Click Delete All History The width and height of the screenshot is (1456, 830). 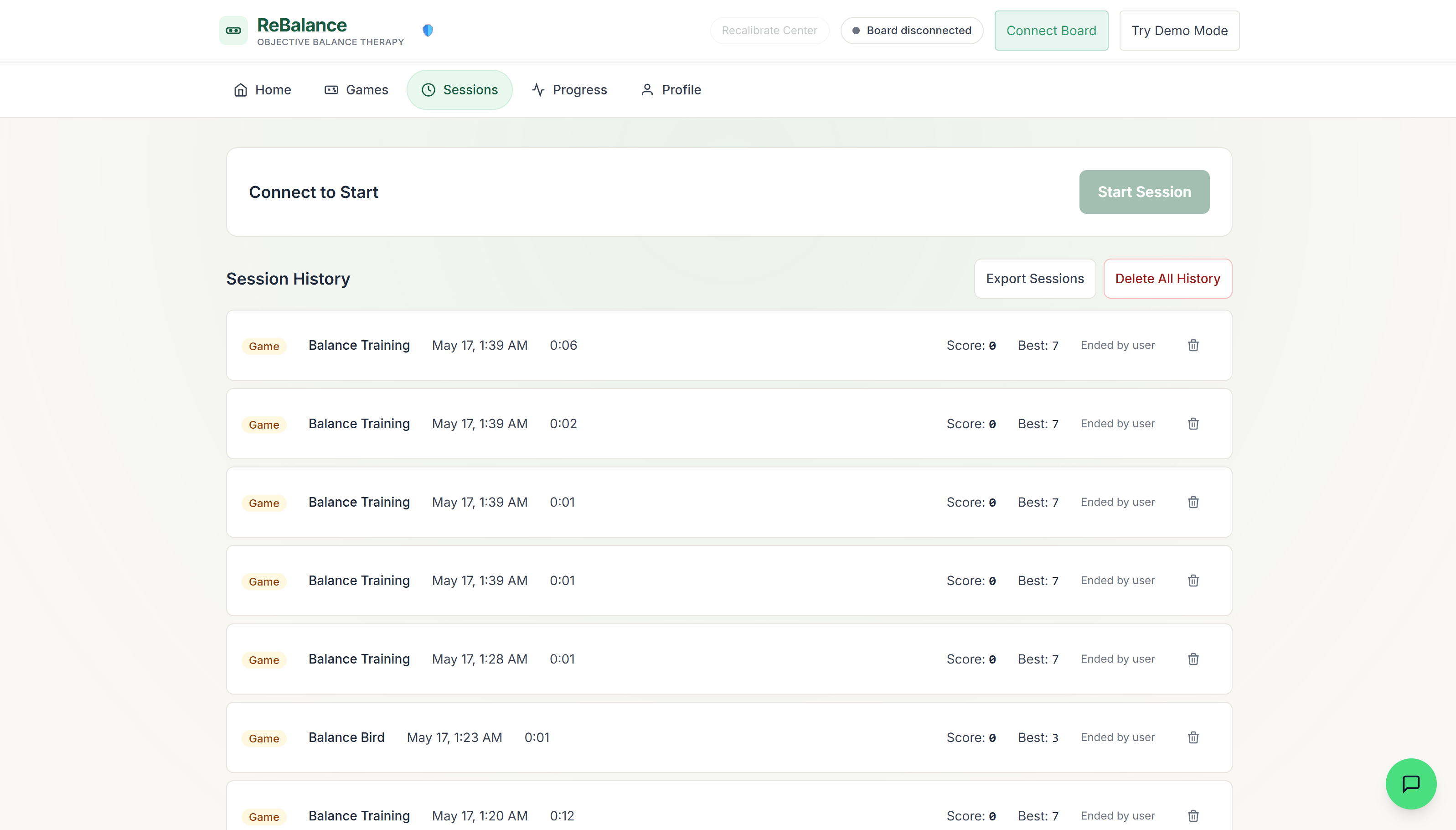1167,278
